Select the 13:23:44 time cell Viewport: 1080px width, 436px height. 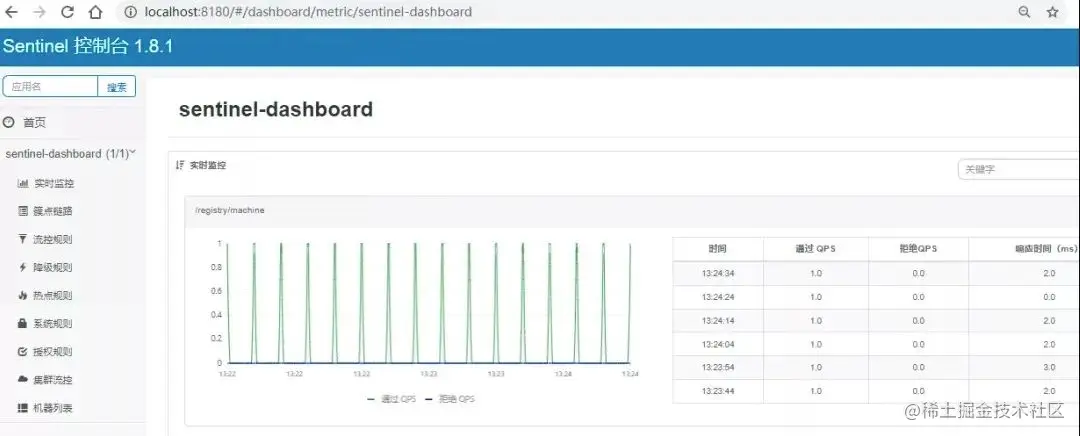coord(718,391)
